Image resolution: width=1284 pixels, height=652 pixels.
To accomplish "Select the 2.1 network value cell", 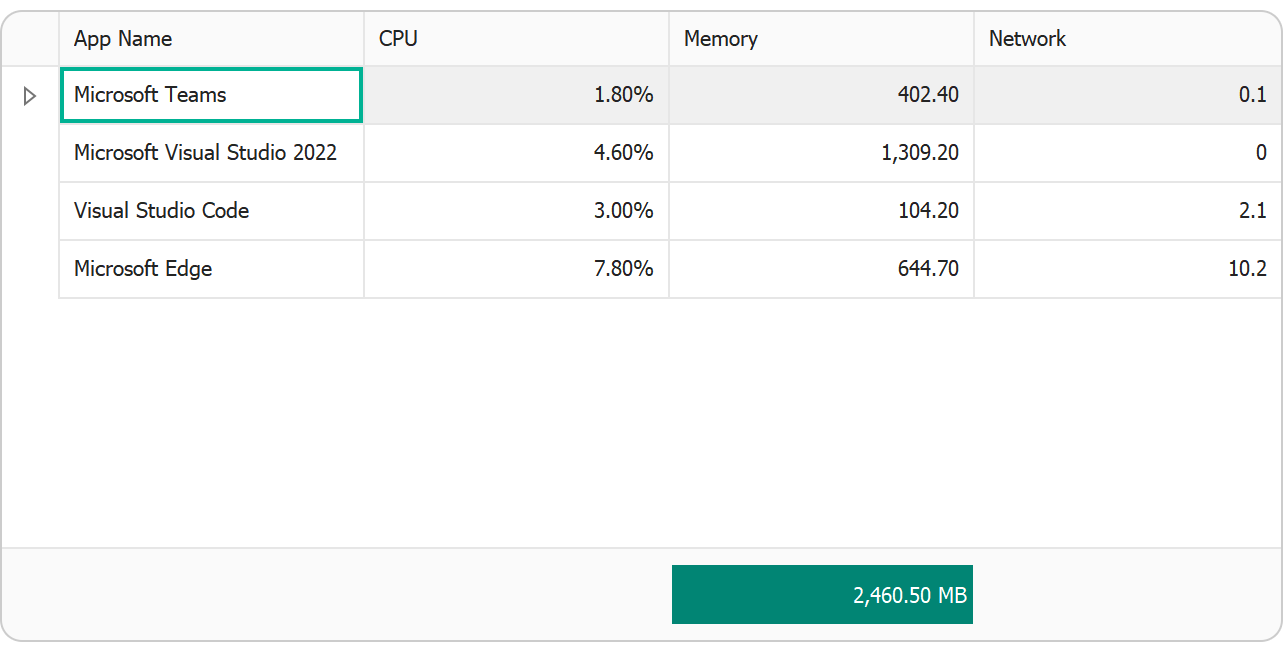I will click(x=1126, y=211).
